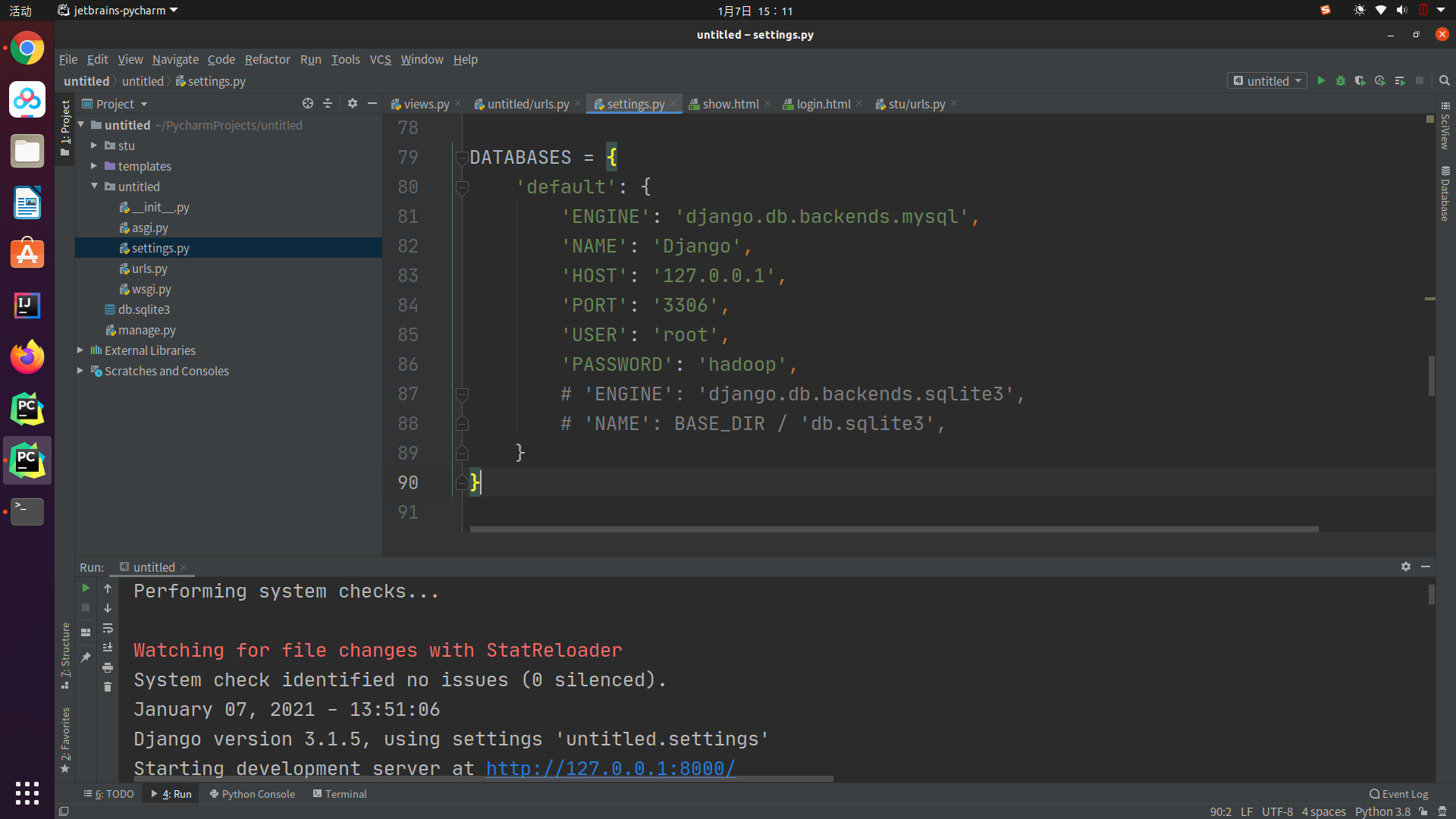Rerun the server from Run panel
Screen dimensions: 1456x819
(x=86, y=588)
